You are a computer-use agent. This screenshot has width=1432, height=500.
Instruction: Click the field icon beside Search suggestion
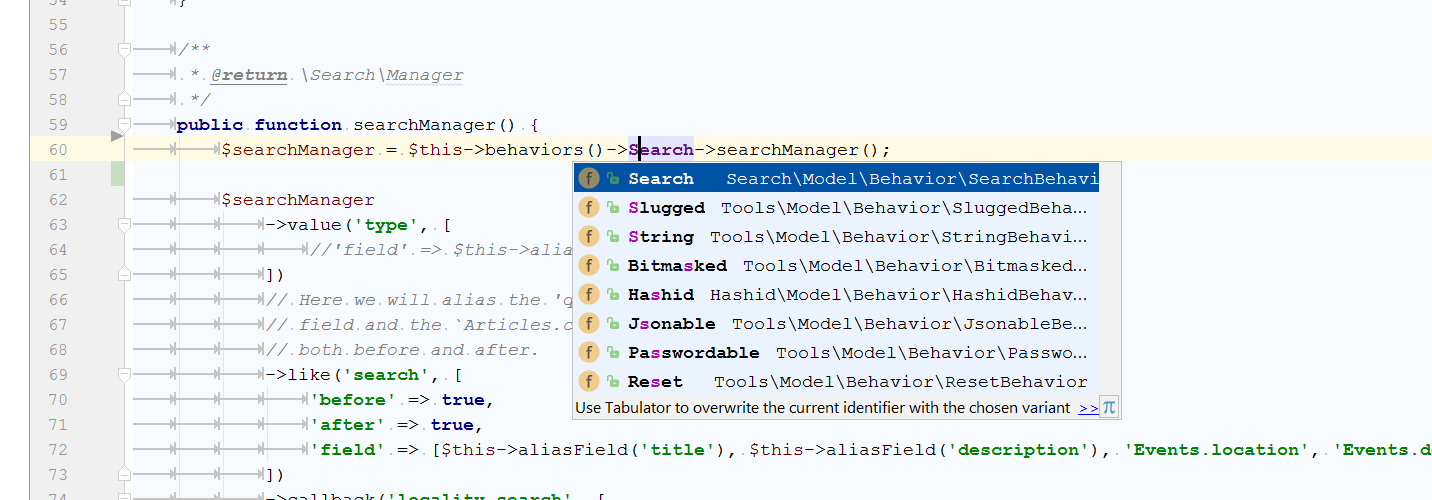pos(589,179)
